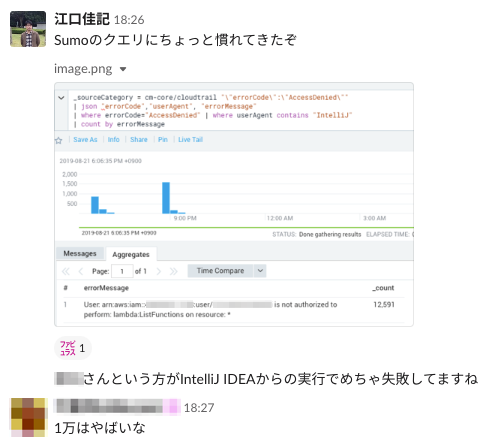Open Live Tail

coord(190,139)
